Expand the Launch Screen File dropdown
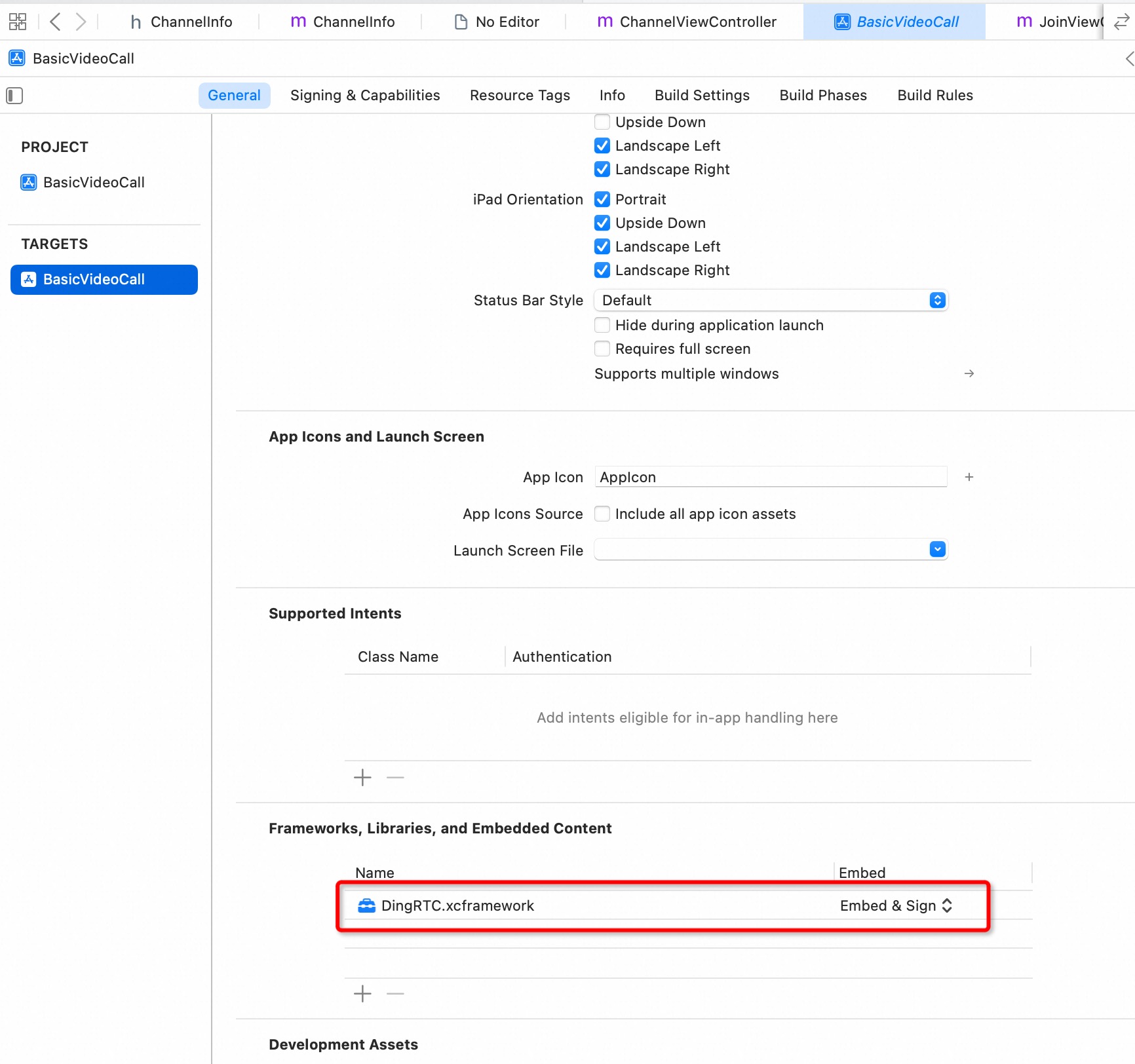Image resolution: width=1135 pixels, height=1064 pixels. click(771, 549)
